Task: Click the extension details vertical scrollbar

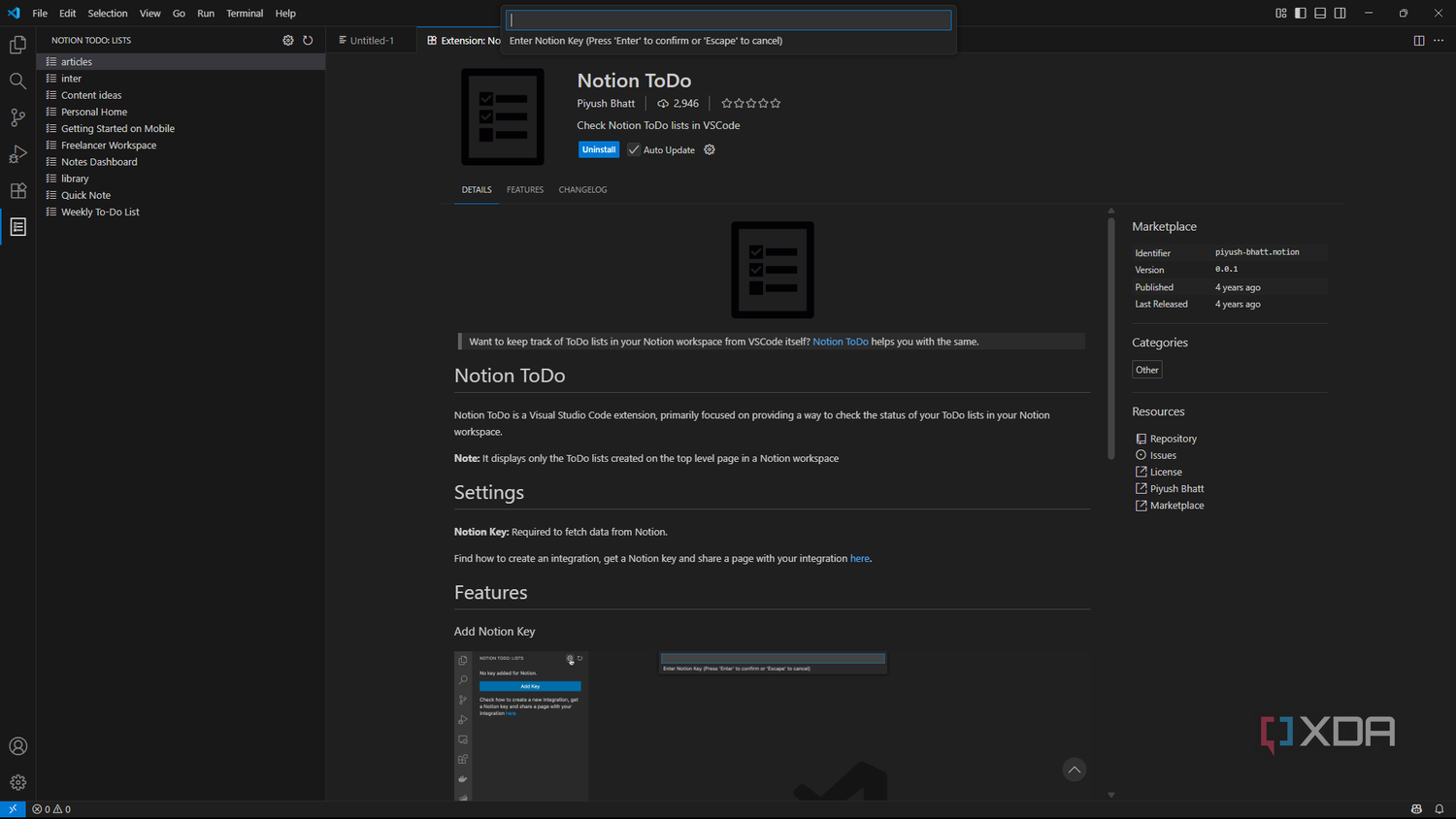Action: click(1111, 339)
